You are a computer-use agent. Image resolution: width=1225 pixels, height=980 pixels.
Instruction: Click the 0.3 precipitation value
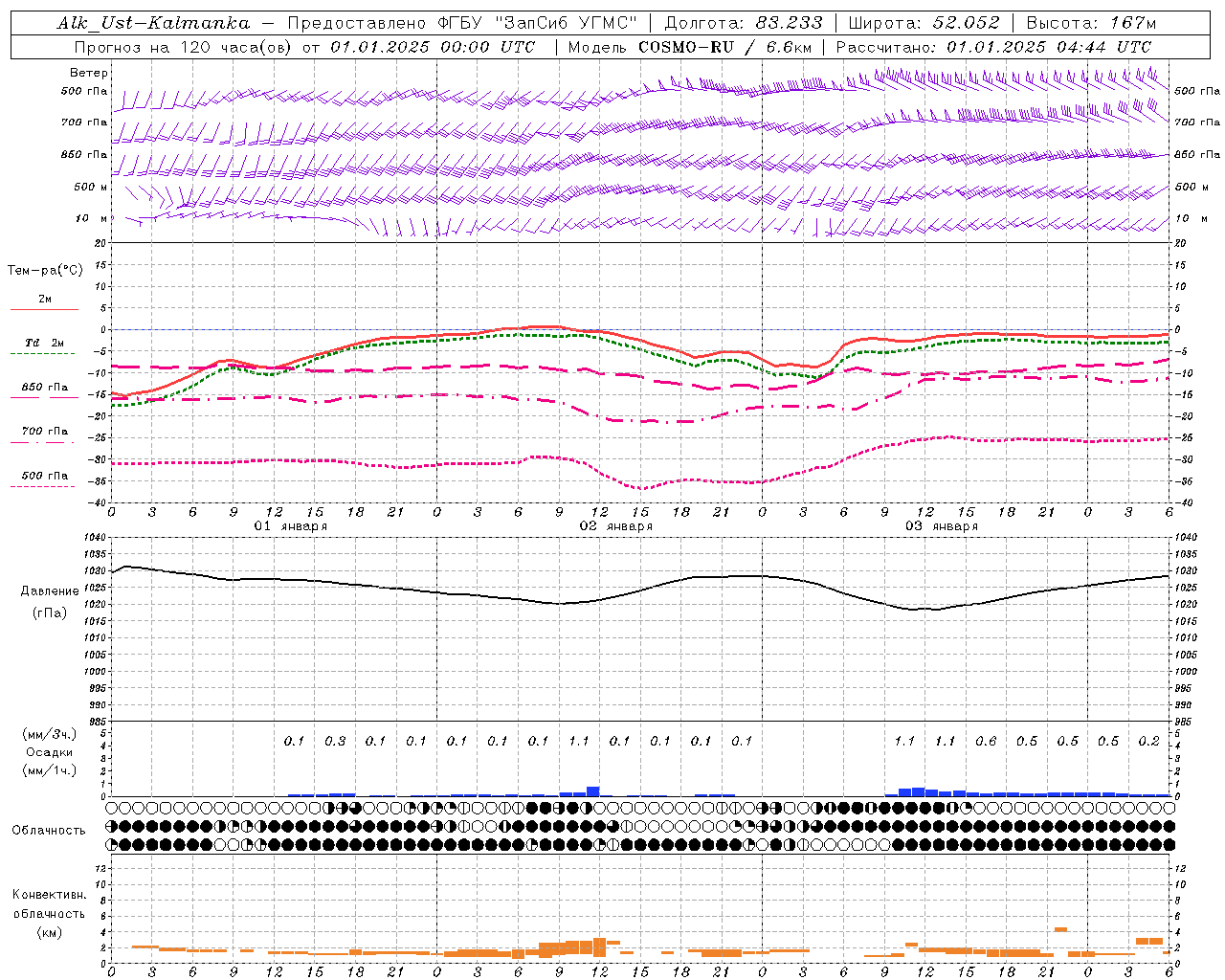pos(335,741)
